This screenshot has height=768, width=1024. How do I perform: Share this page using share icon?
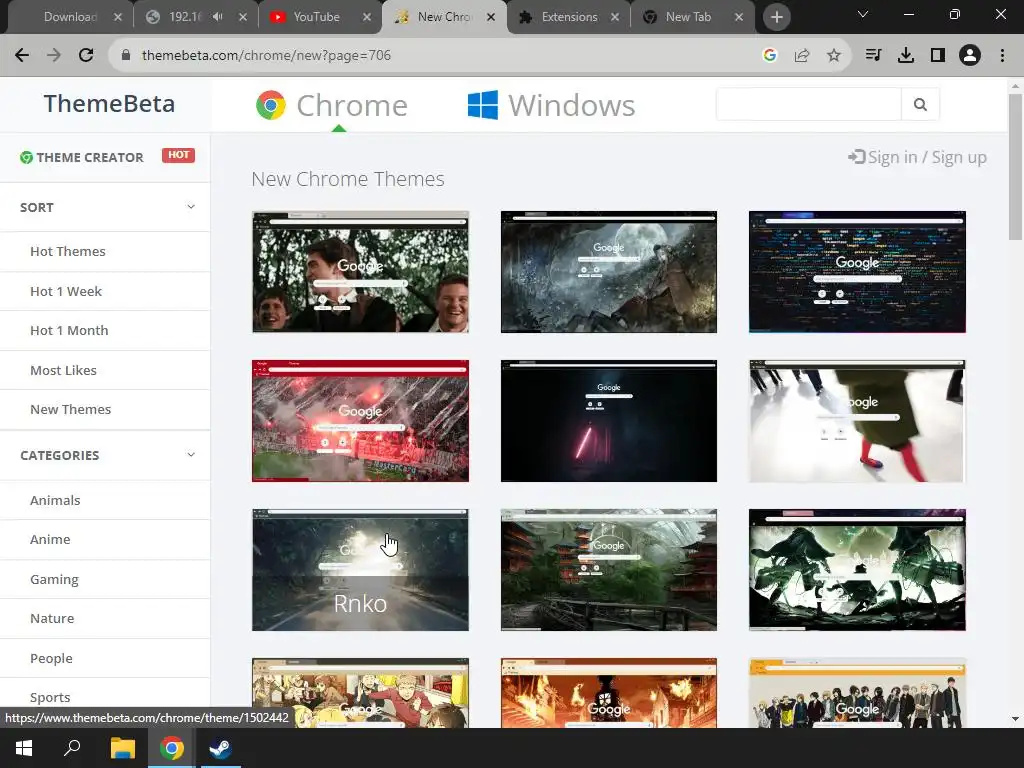coord(802,56)
